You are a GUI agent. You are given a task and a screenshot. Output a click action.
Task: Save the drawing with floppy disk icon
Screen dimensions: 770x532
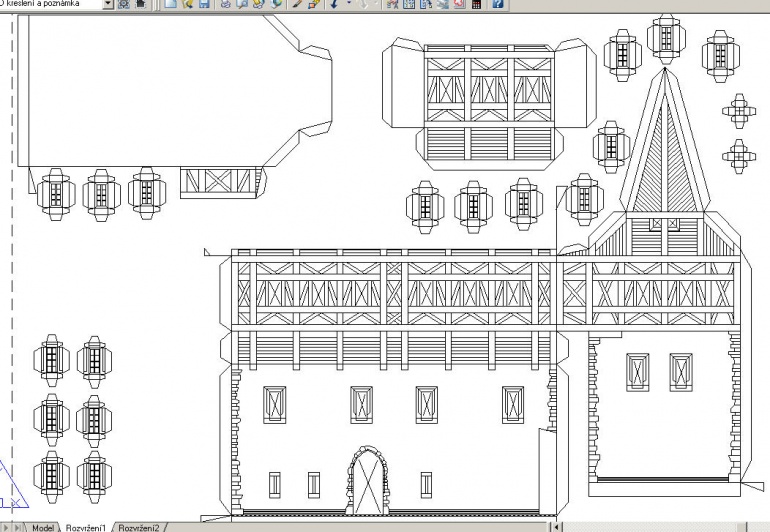point(204,4)
